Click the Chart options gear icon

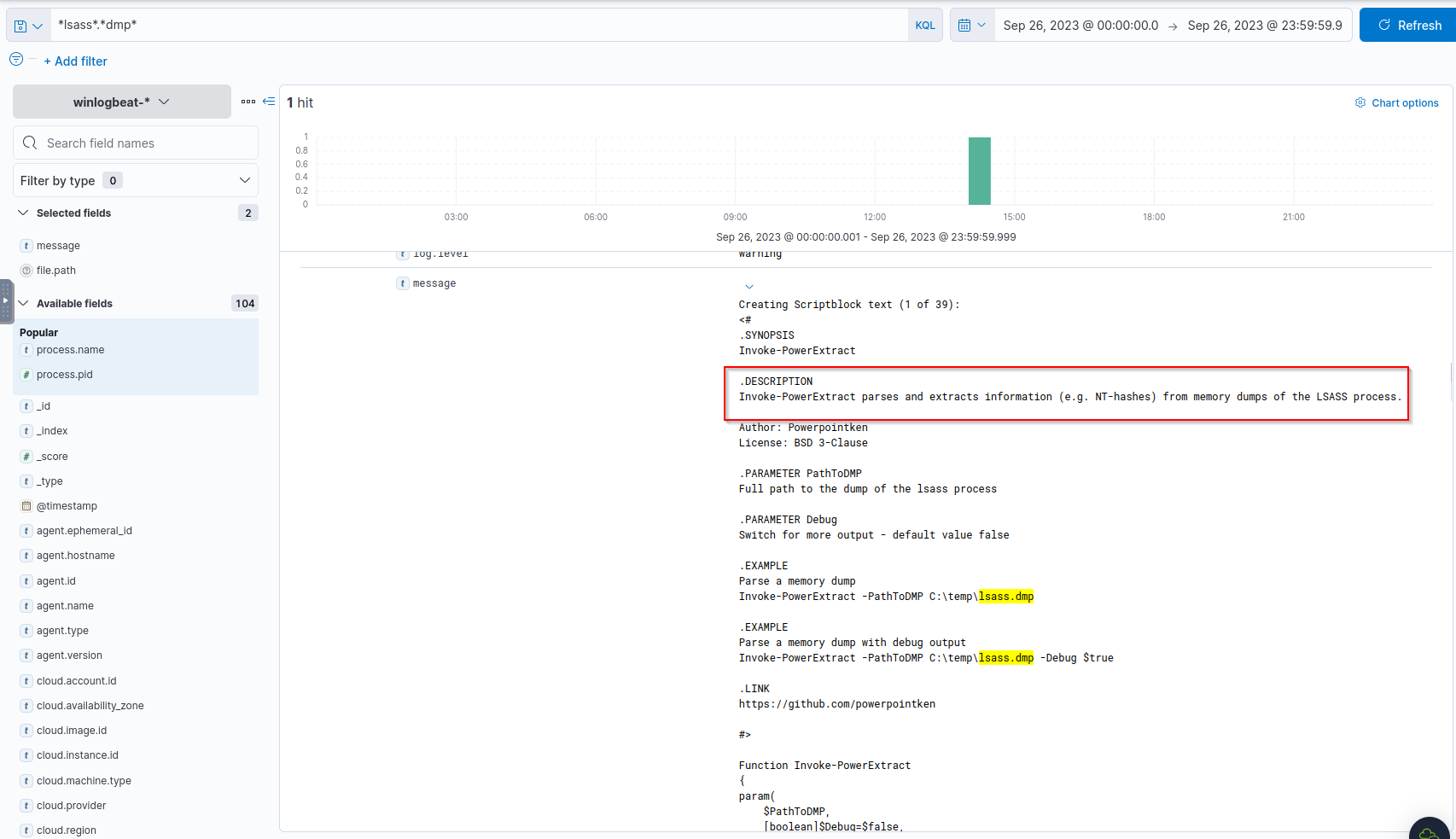point(1360,103)
